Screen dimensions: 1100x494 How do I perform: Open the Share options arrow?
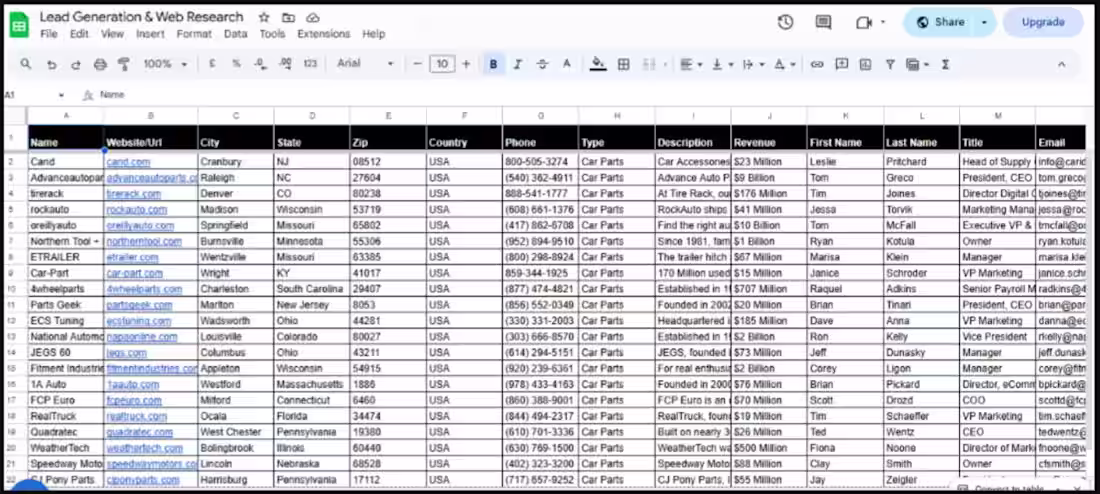(984, 22)
